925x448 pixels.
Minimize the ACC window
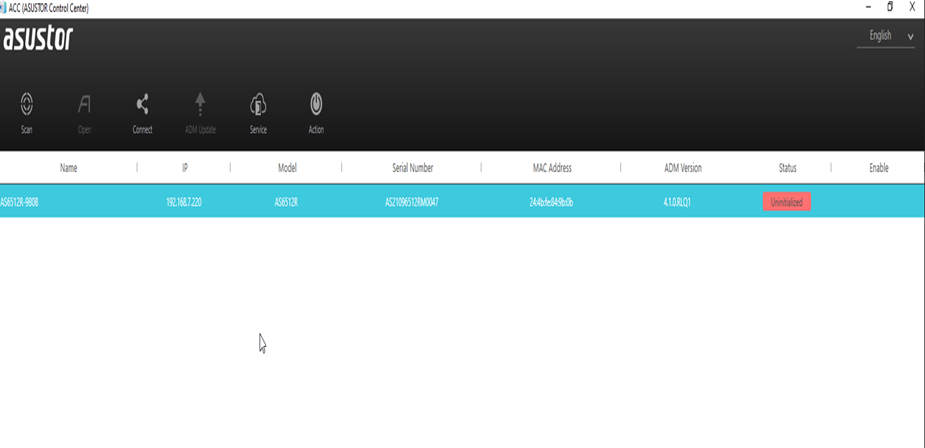868,7
